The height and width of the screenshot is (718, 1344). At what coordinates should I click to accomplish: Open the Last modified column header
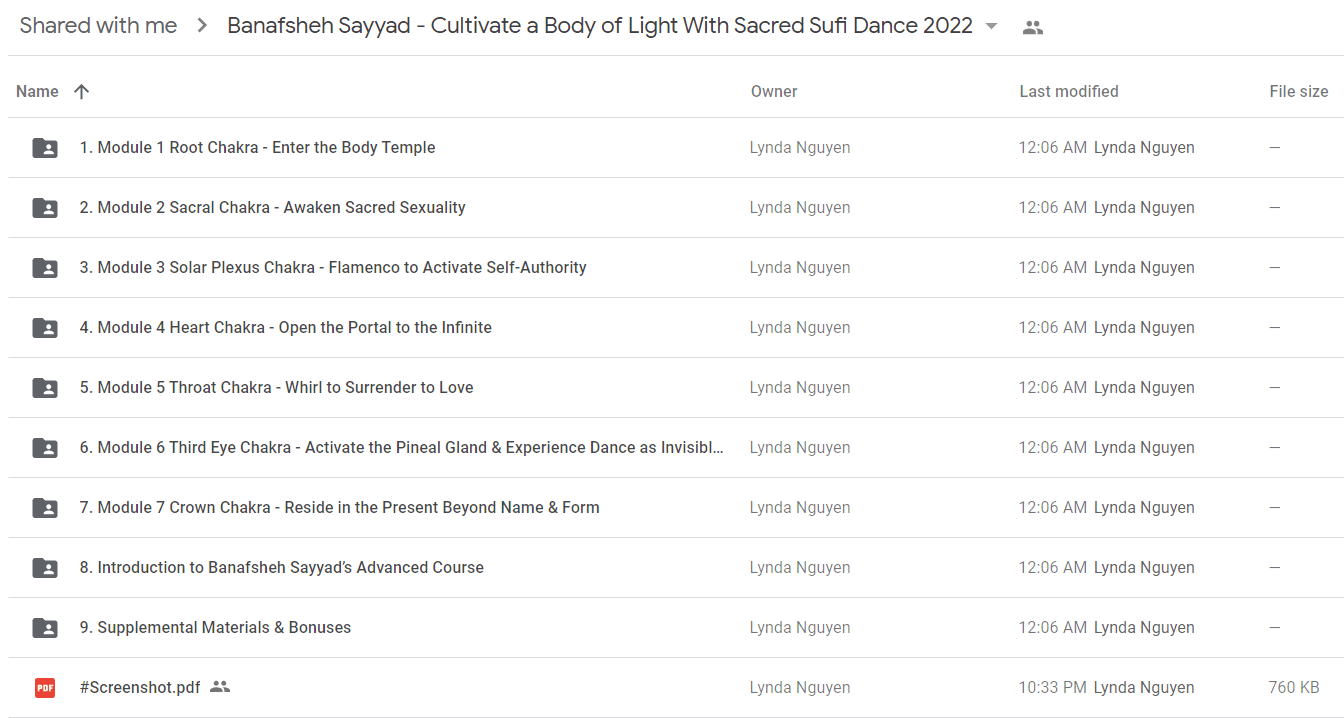tap(1069, 91)
